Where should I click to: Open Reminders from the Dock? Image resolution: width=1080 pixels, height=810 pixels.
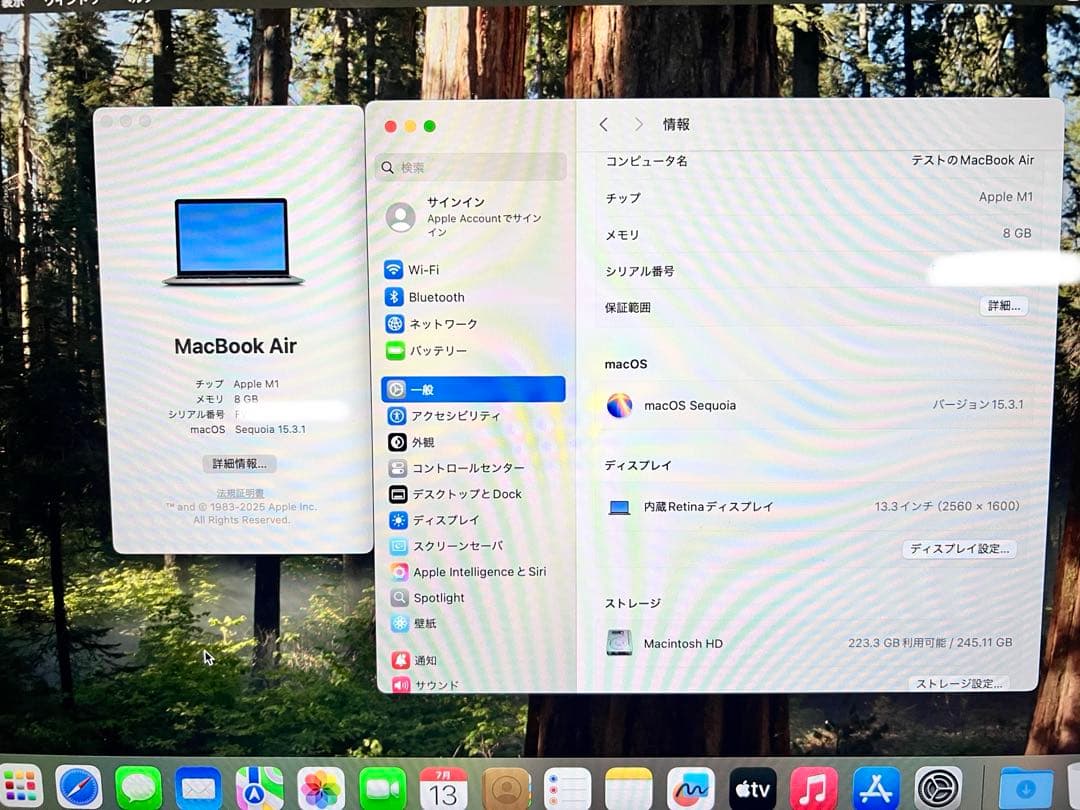pos(567,788)
